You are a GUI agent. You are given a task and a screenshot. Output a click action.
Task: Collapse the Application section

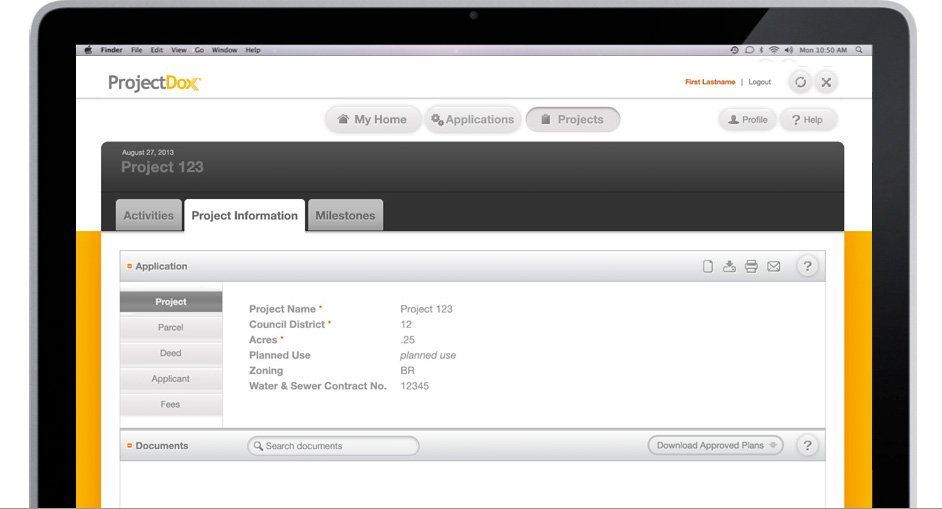pyautogui.click(x=130, y=267)
